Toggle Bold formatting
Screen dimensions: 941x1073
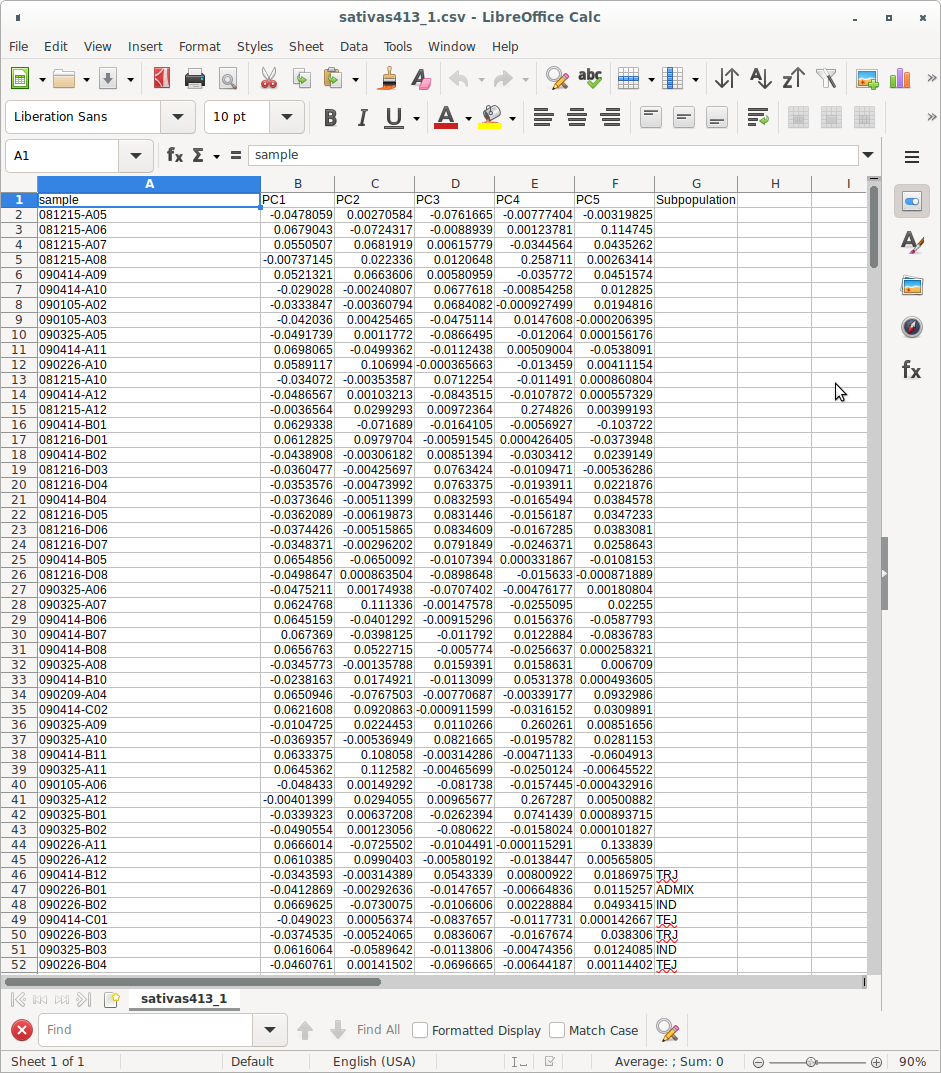[330, 117]
